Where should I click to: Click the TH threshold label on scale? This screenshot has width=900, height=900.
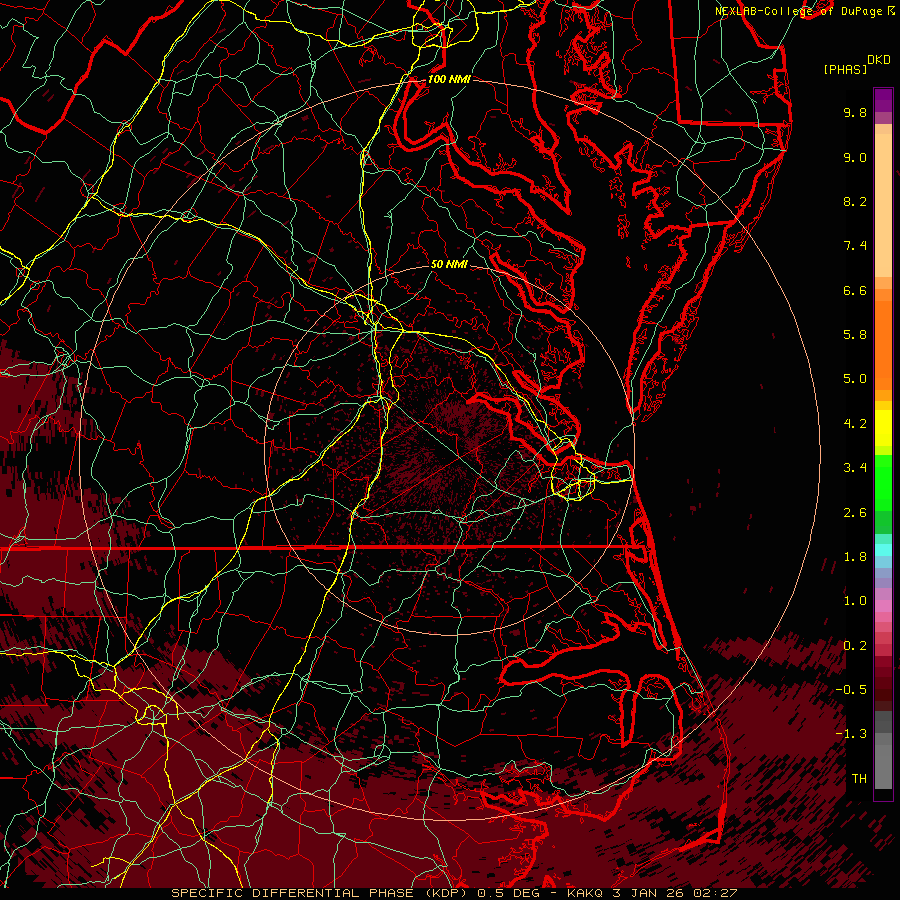pos(859,779)
